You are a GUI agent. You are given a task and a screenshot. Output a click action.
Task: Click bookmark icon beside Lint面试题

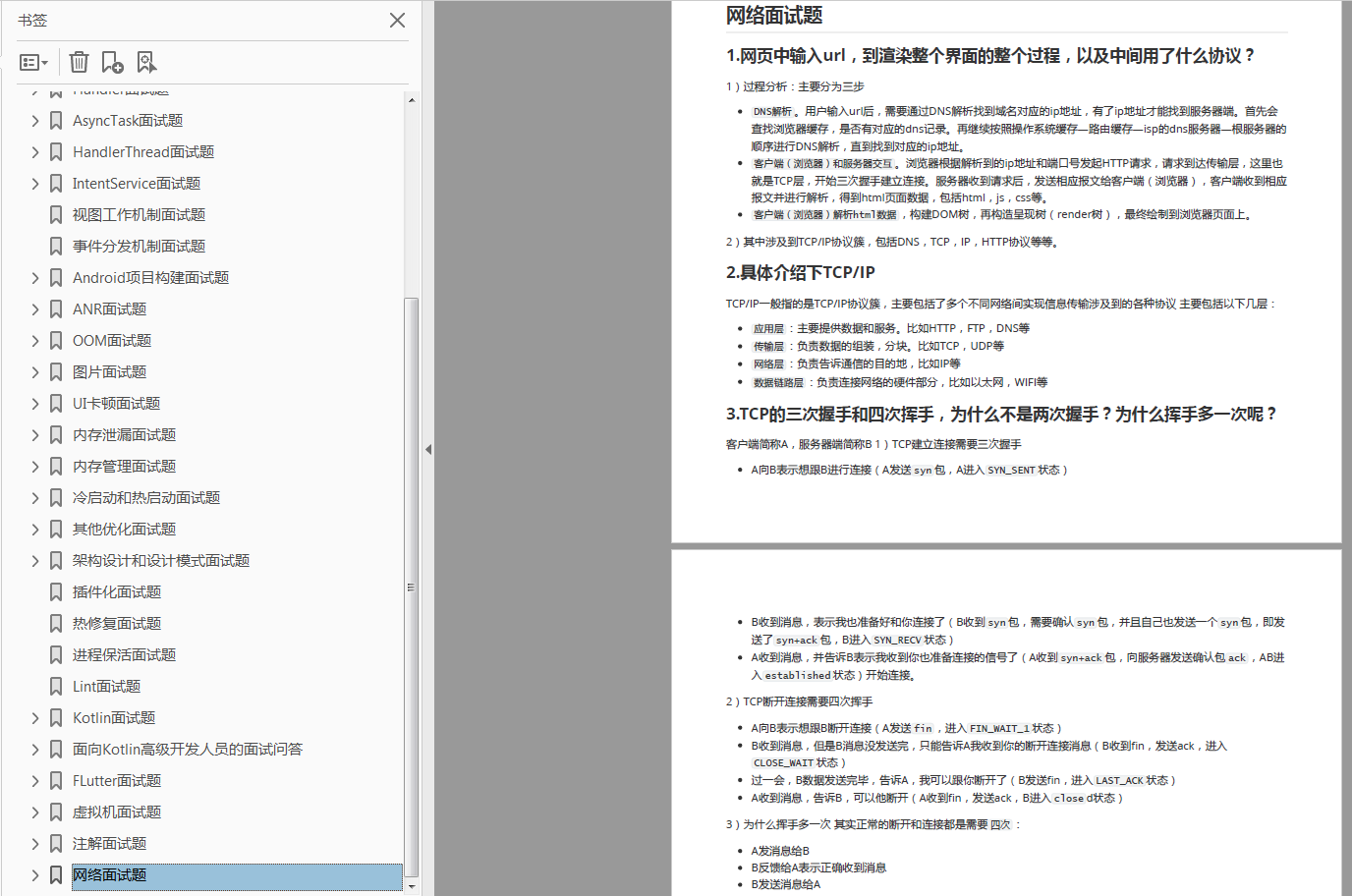pos(56,687)
